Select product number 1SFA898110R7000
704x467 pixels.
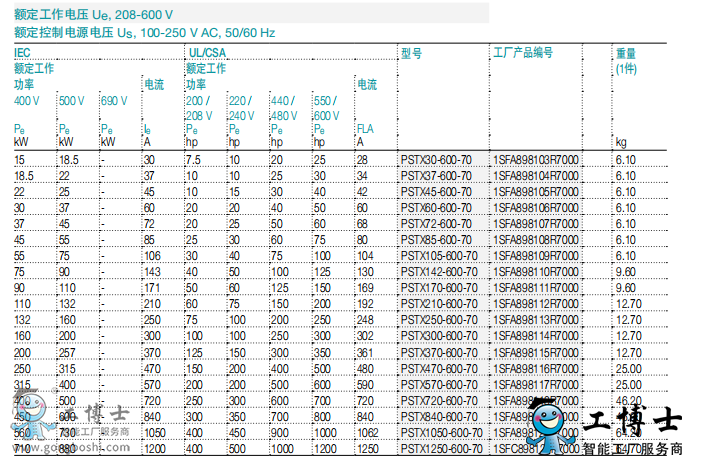pyautogui.click(x=536, y=272)
